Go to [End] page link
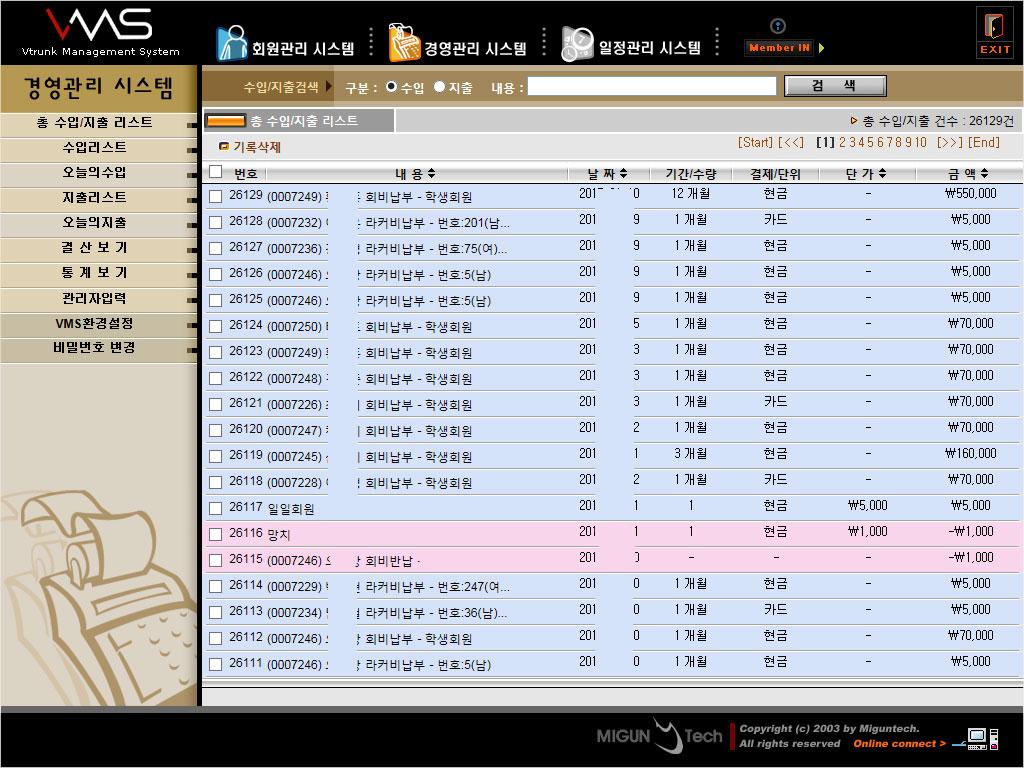This screenshot has height=768, width=1024. click(984, 142)
